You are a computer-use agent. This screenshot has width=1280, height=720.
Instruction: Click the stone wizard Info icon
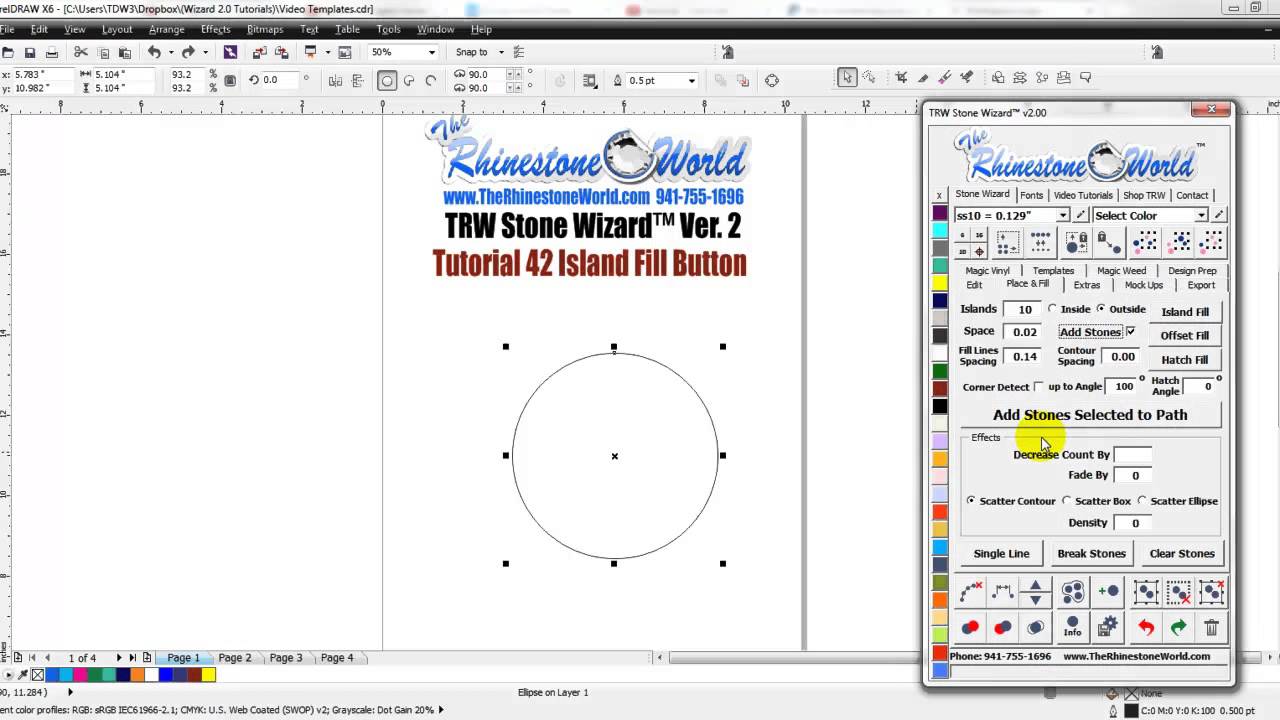pyautogui.click(x=1072, y=627)
